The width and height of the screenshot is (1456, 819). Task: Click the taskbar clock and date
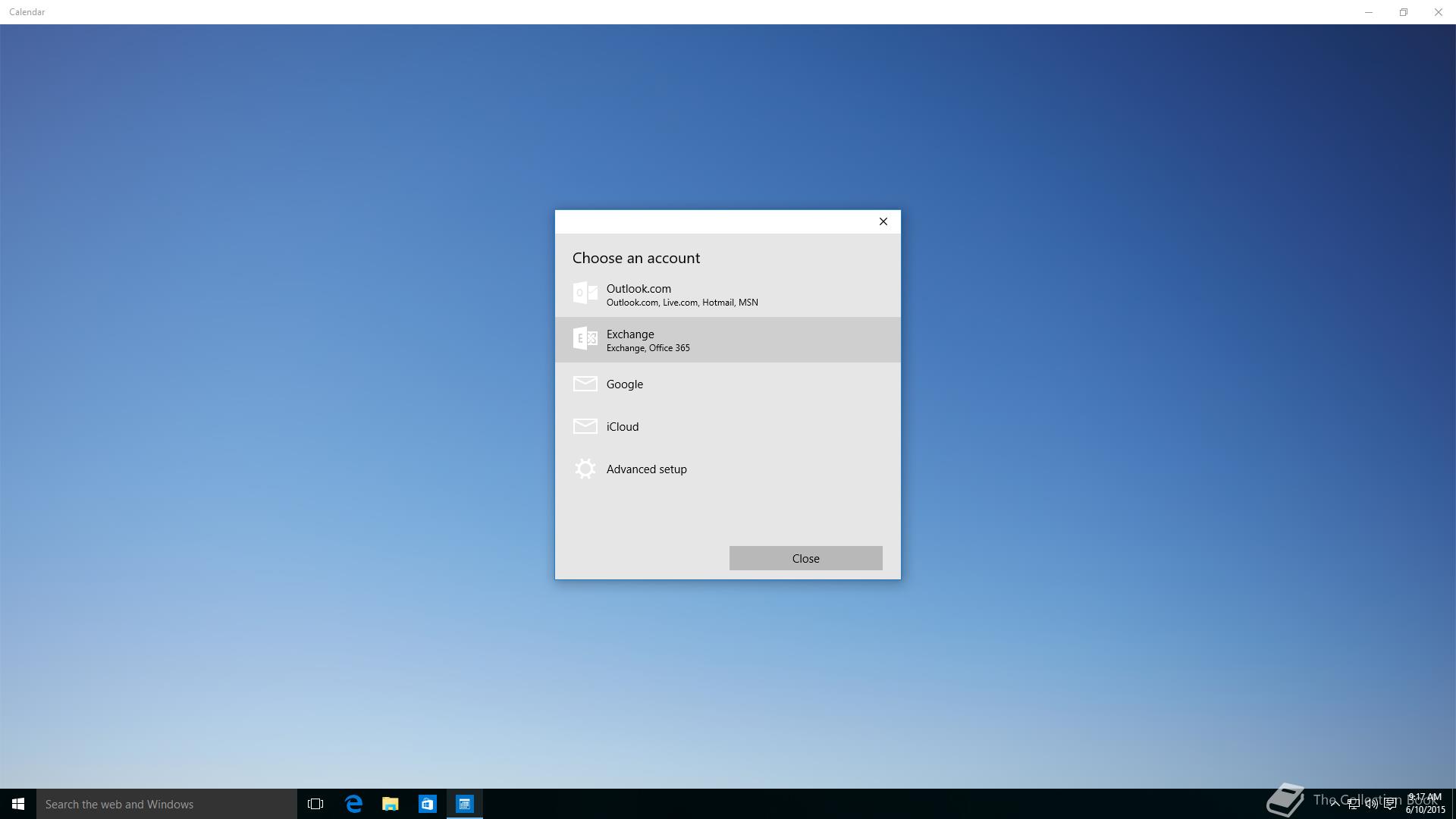(1425, 804)
